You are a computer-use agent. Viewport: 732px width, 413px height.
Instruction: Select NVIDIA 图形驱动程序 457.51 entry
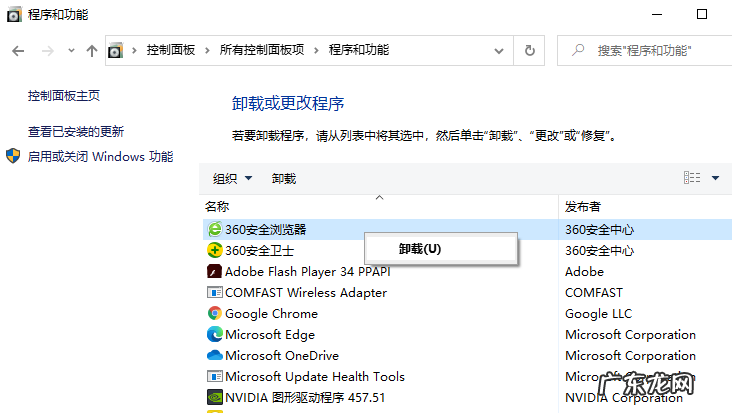pos(305,398)
